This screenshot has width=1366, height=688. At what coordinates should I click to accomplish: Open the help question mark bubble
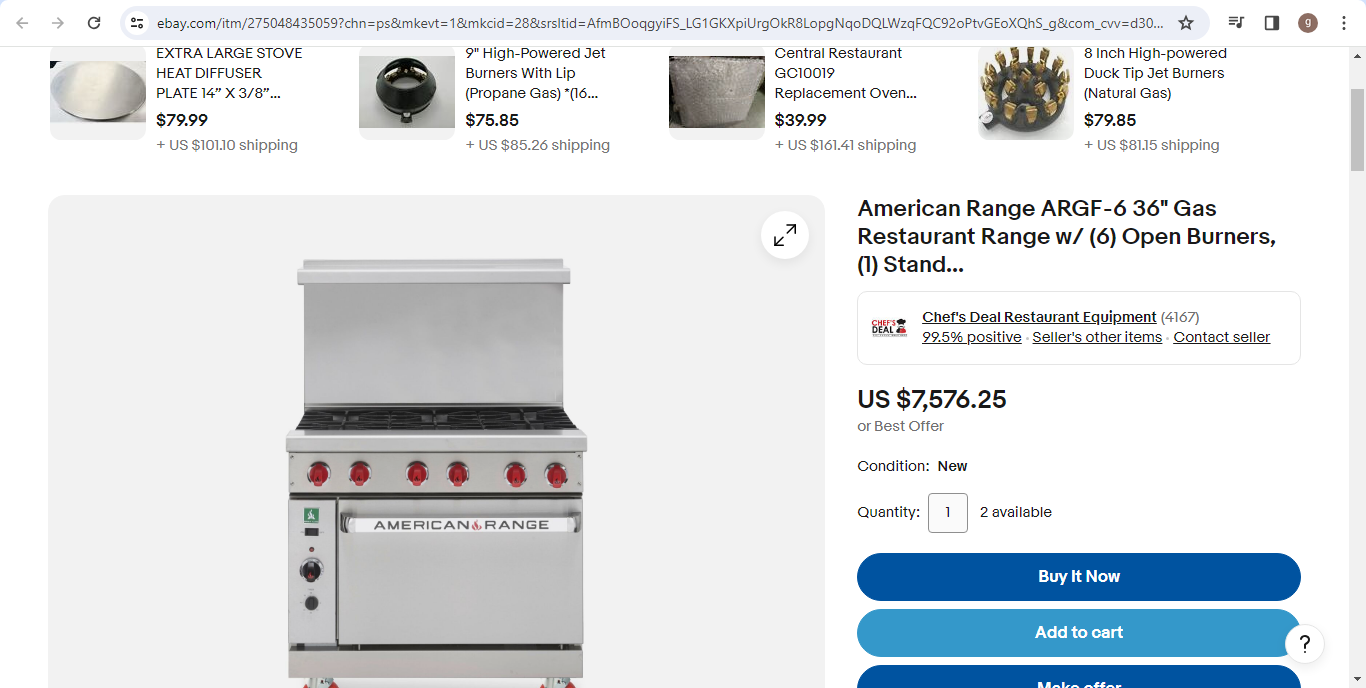[1305, 643]
